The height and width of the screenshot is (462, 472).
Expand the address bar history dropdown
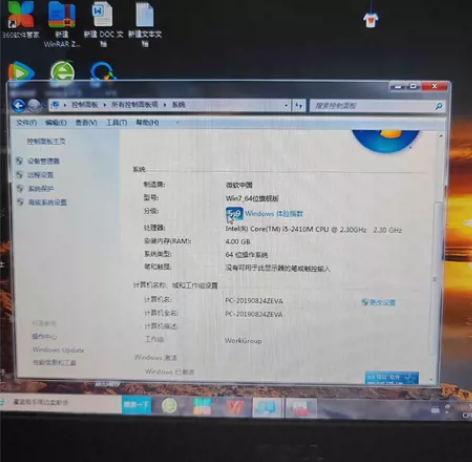[286, 106]
